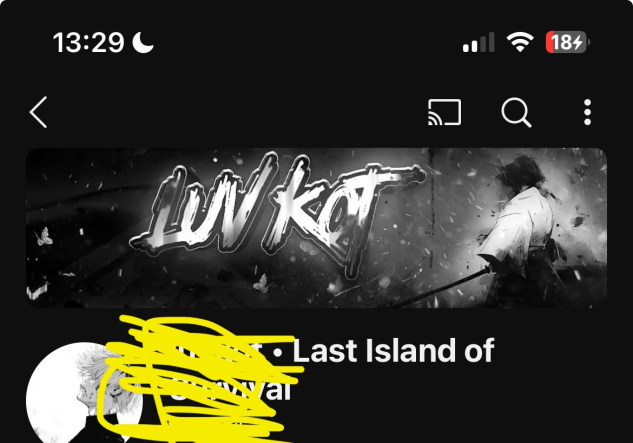The height and width of the screenshot is (443, 633).
Task: Select the "Last Island of" channel title
Action: 393,351
